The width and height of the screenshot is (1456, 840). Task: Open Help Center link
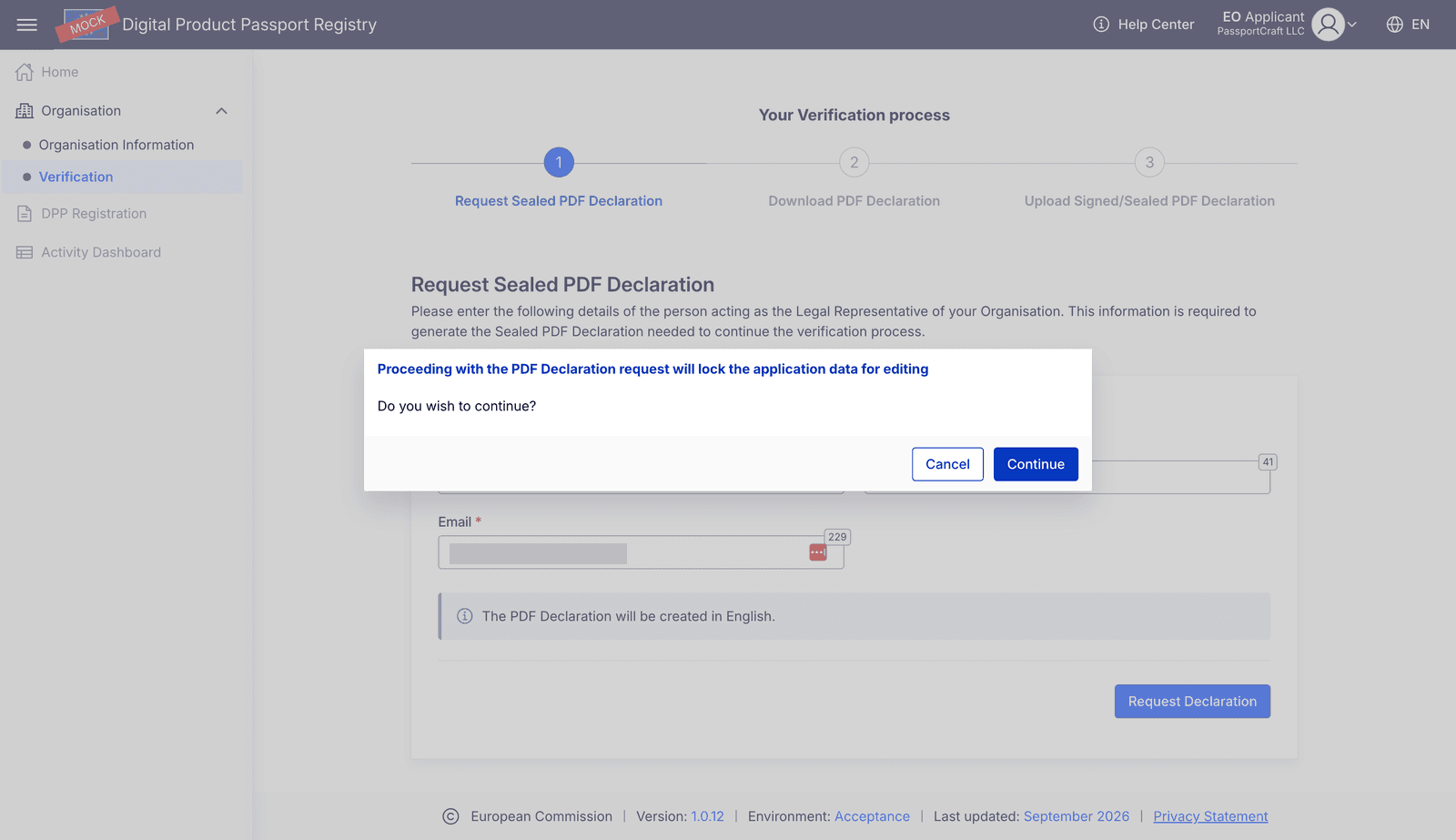click(1156, 25)
